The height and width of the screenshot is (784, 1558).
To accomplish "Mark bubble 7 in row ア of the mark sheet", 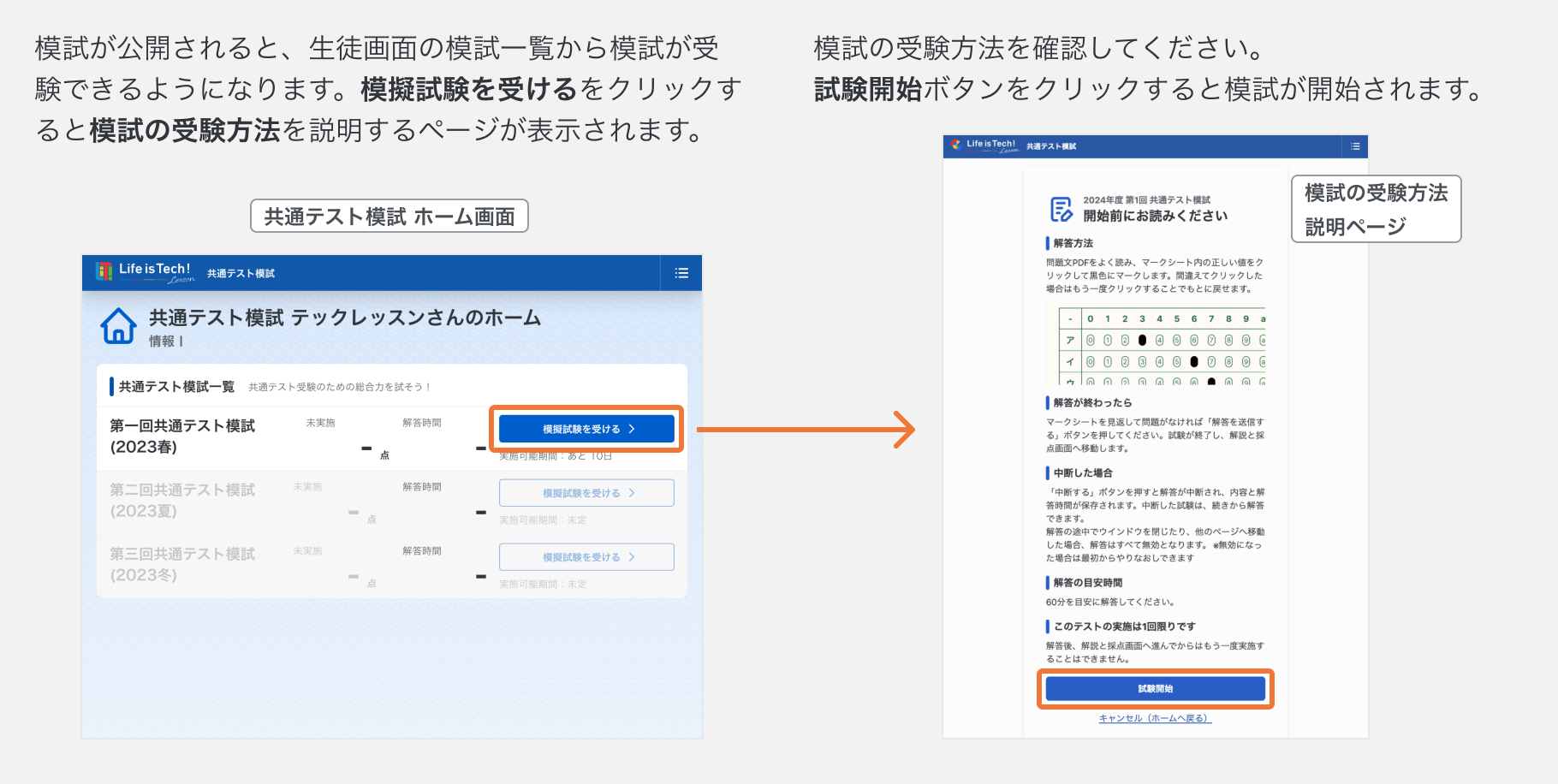I will 1211,341.
